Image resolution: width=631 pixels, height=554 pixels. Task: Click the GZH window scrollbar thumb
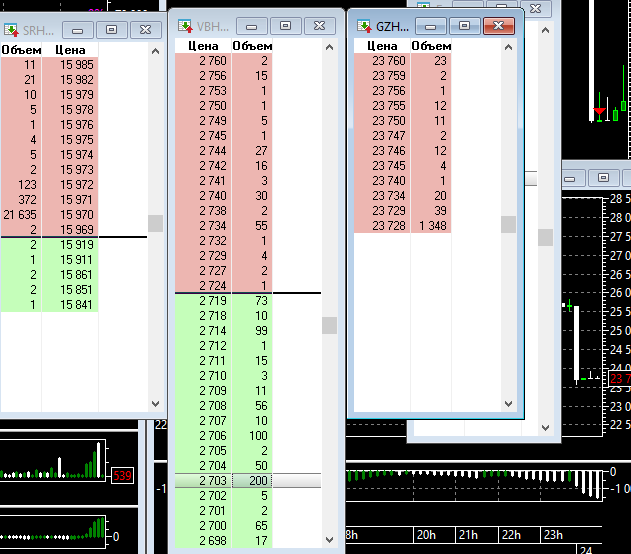tap(508, 224)
